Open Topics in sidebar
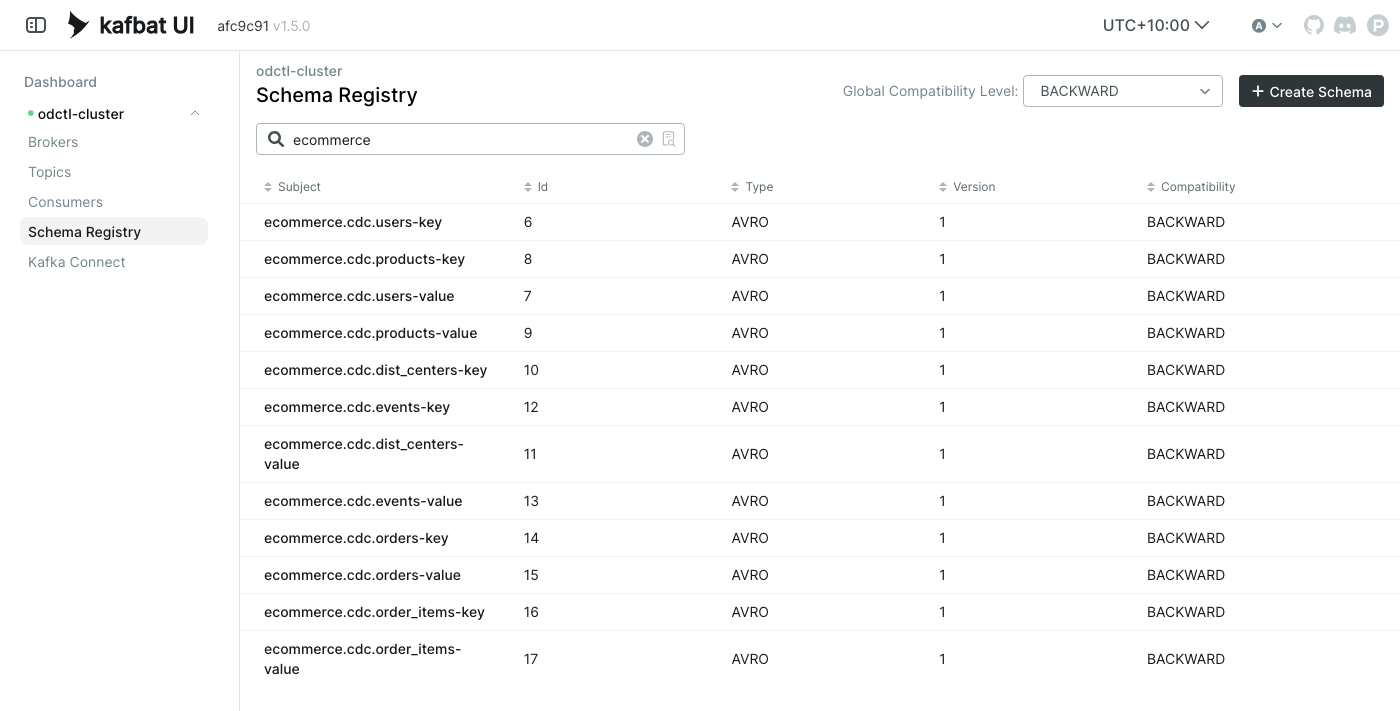 [x=49, y=172]
